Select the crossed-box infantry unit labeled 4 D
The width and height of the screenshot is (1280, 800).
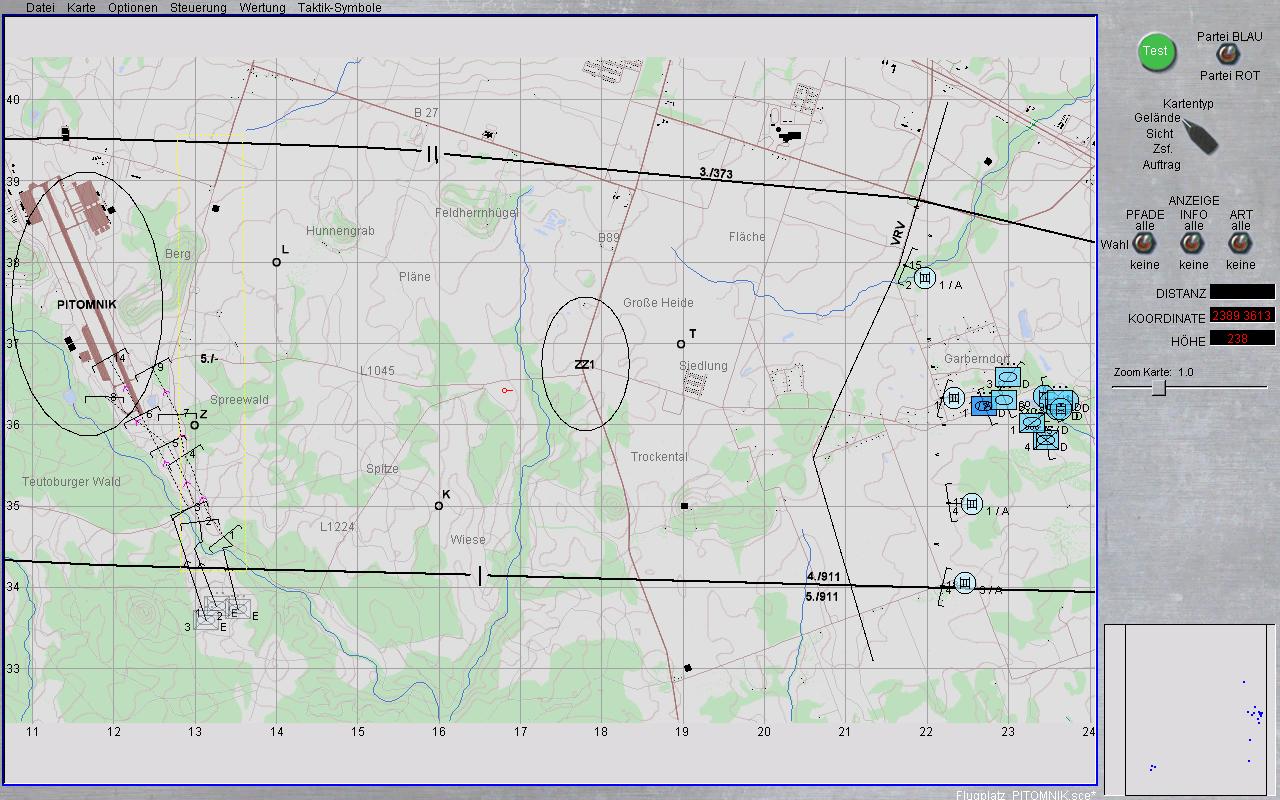[1046, 439]
